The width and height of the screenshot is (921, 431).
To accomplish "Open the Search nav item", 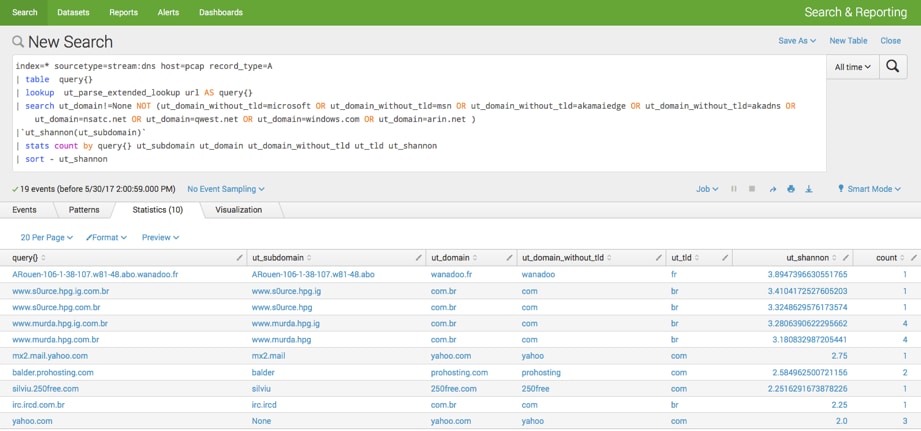I will [25, 12].
